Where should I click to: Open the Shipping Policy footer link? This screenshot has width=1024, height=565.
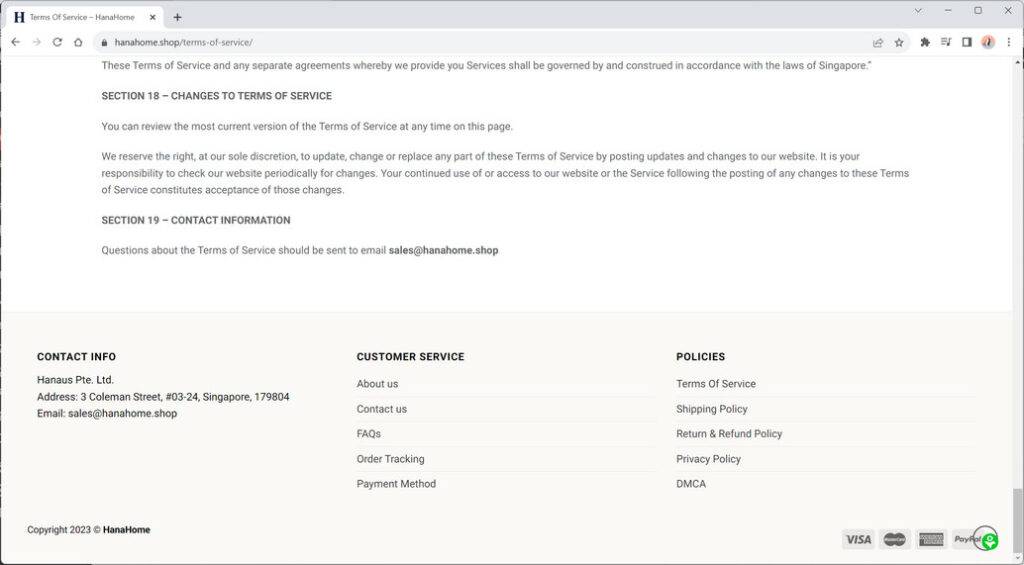[x=711, y=409]
